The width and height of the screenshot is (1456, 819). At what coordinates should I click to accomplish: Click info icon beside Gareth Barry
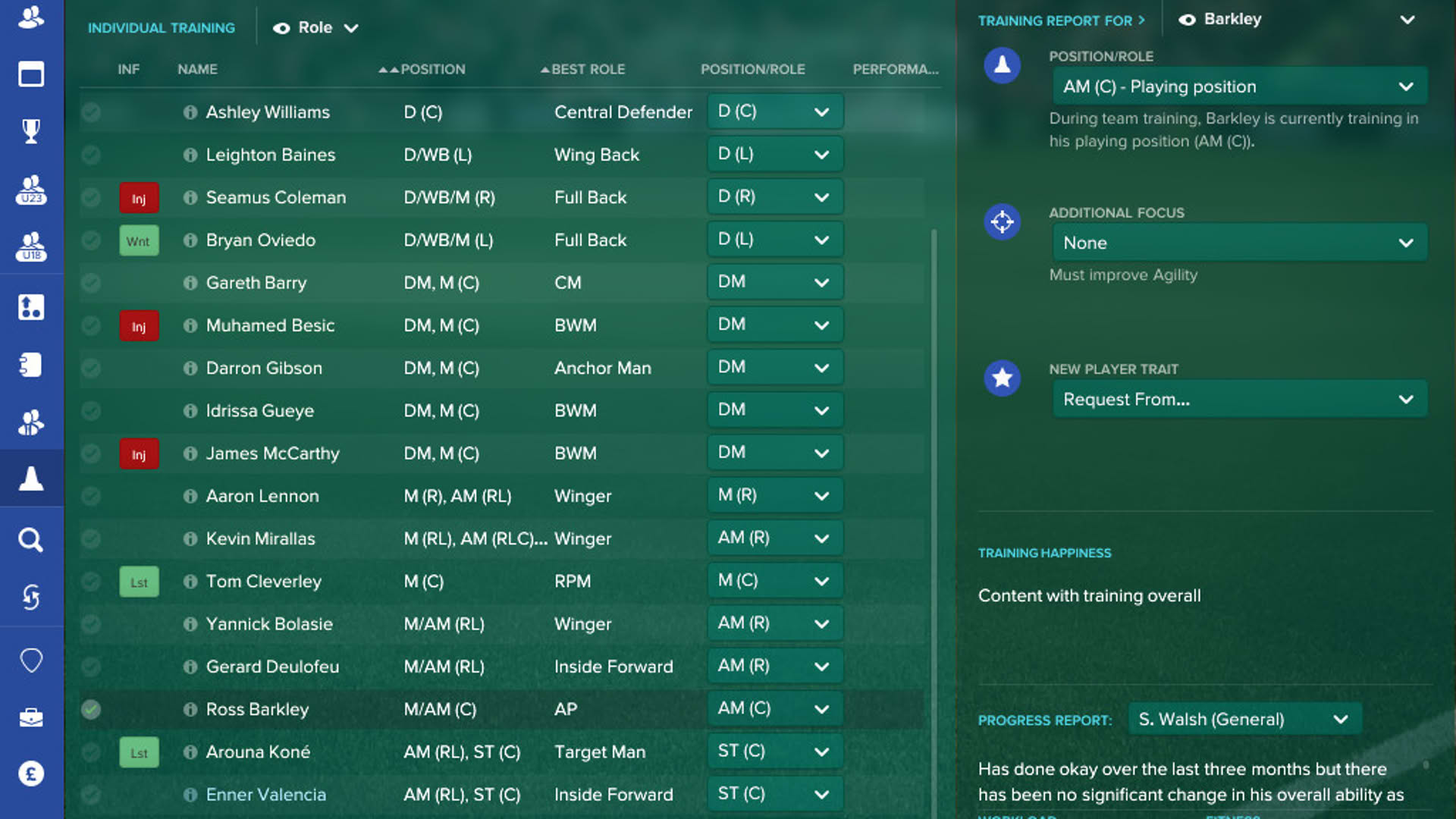pos(190,283)
